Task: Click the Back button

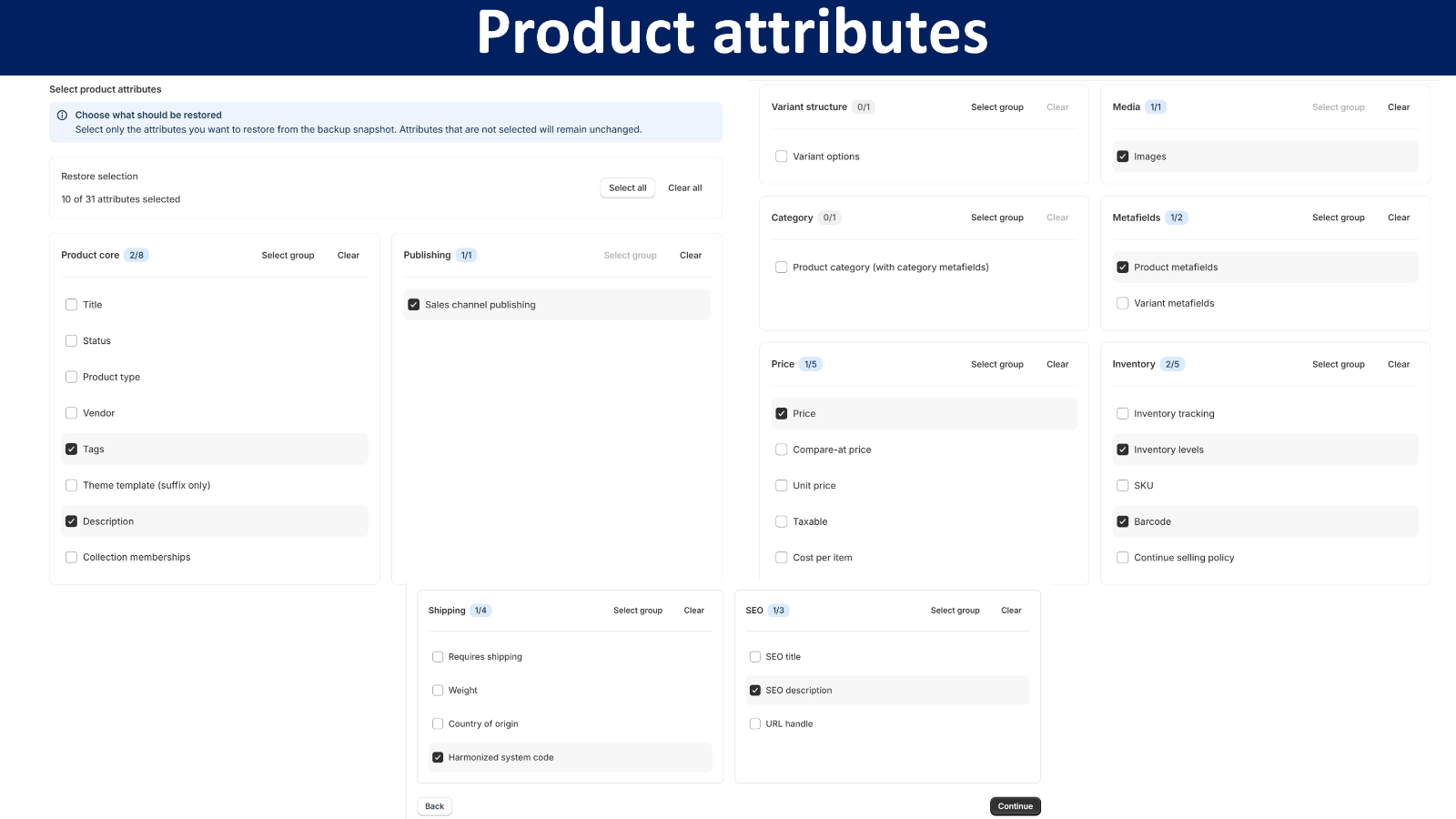Action: (x=435, y=806)
